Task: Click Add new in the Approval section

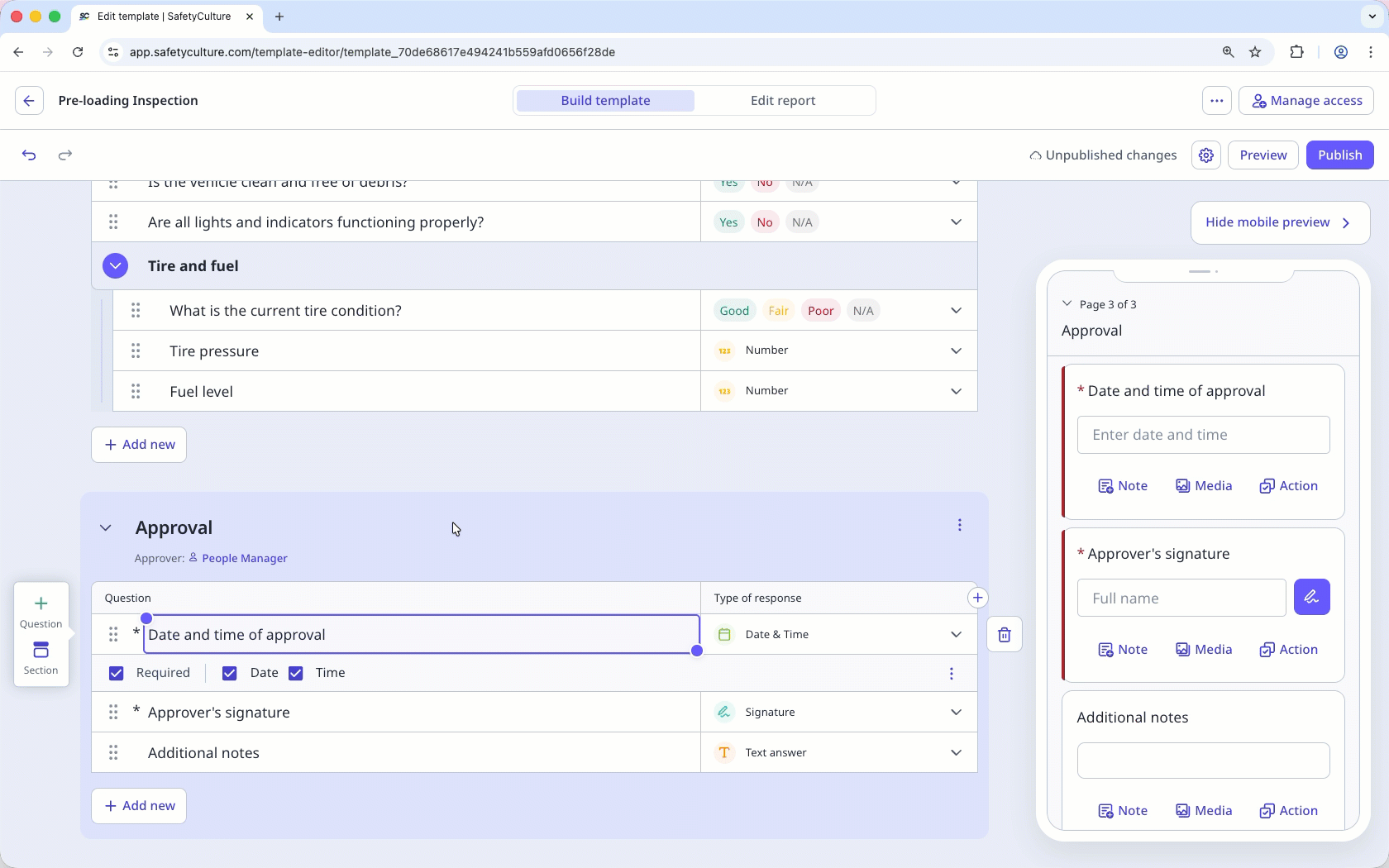Action: 139,806
